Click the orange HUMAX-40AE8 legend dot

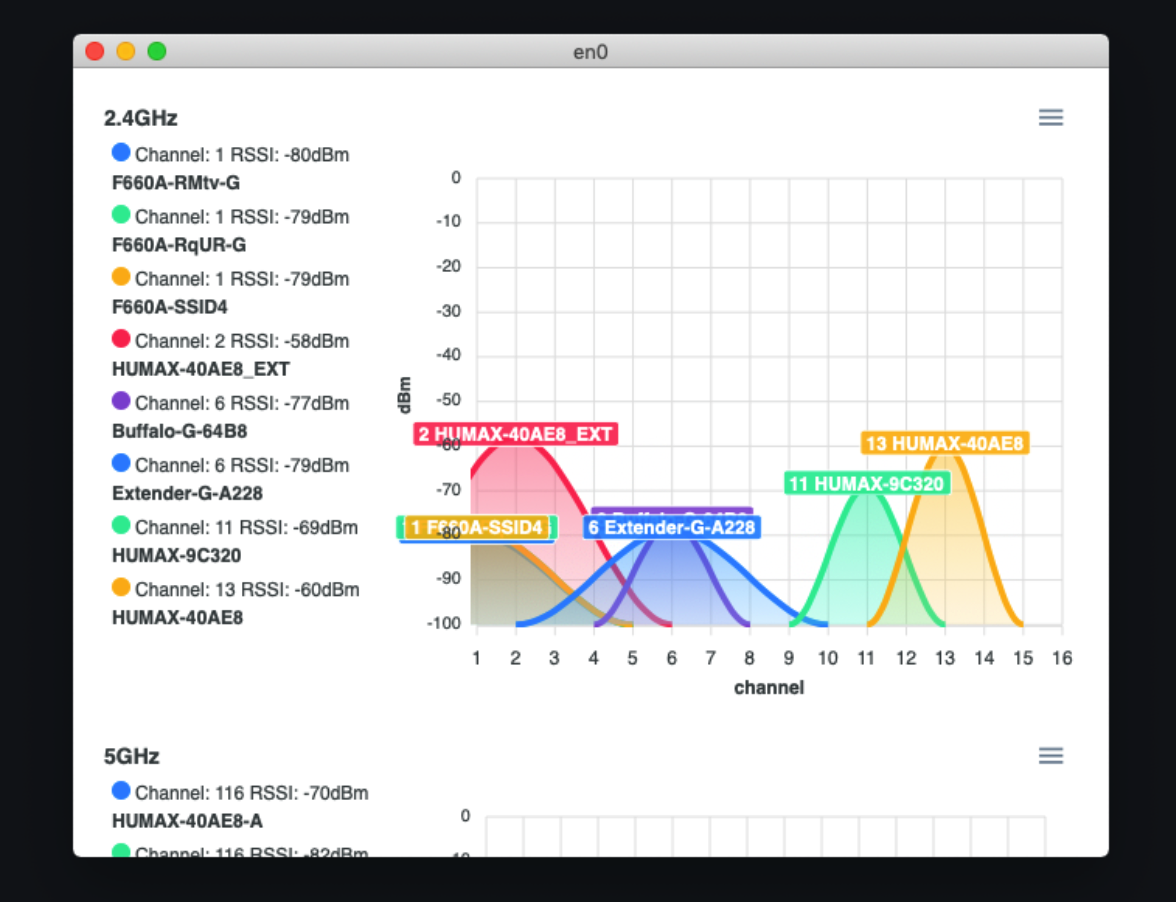point(121,587)
